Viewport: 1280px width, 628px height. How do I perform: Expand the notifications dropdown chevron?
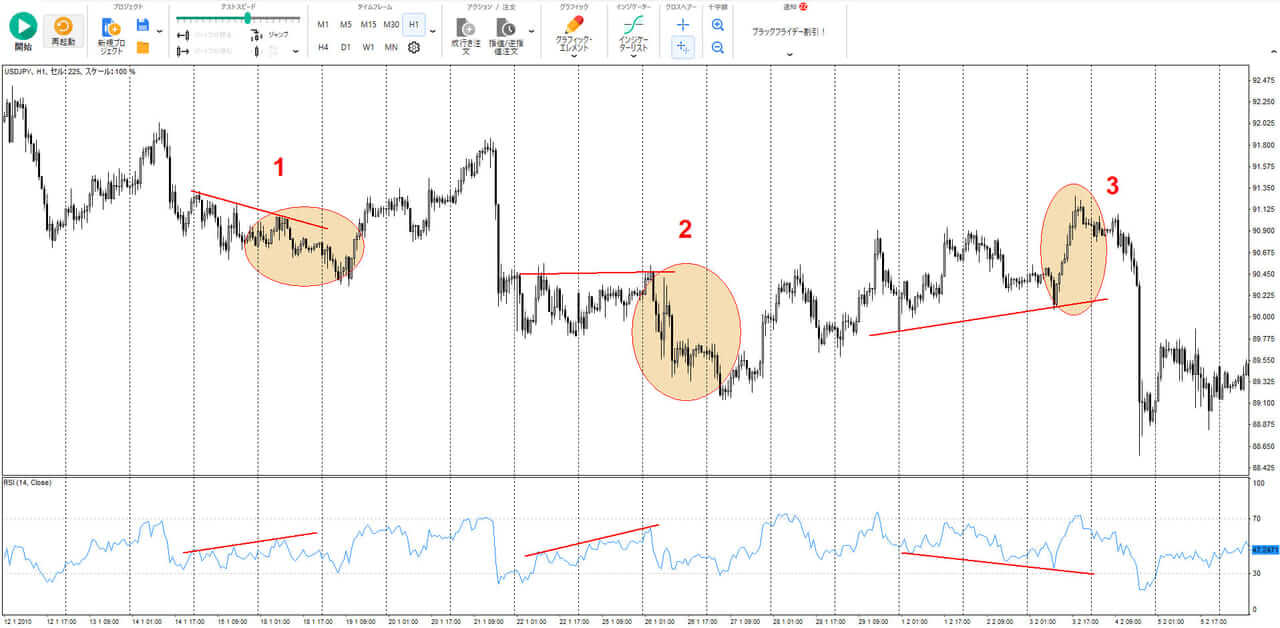789,54
